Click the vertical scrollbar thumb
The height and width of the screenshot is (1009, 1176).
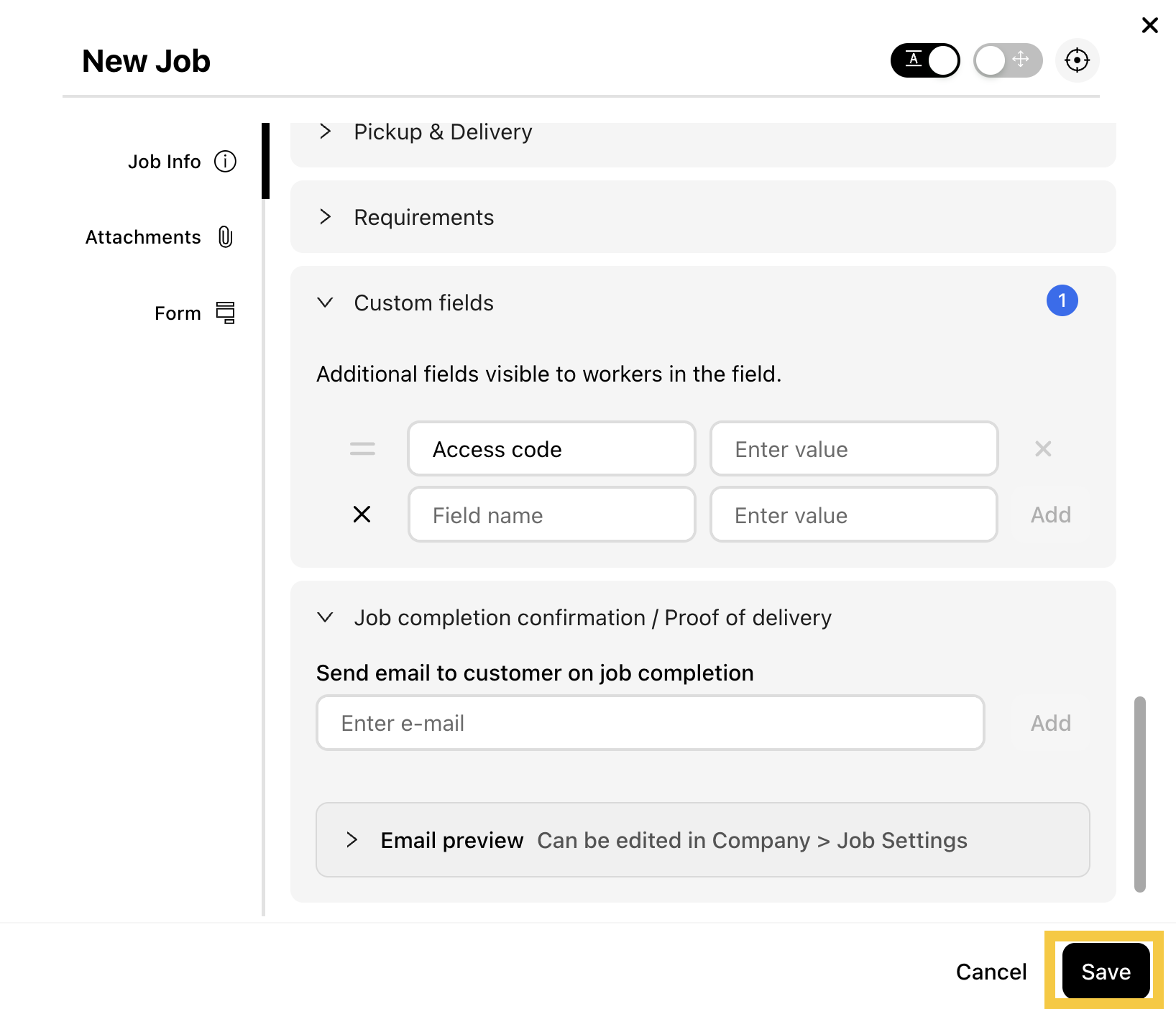coord(1140,794)
